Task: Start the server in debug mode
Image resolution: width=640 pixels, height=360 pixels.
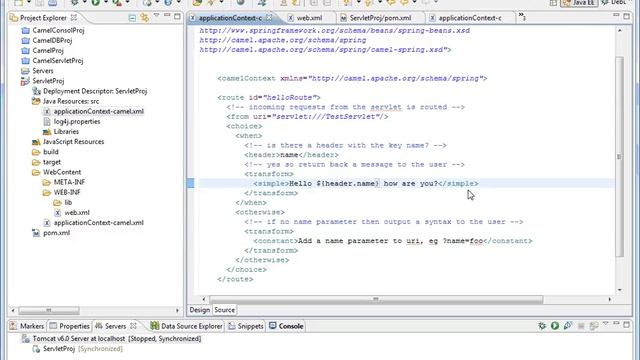Action: click(542, 325)
